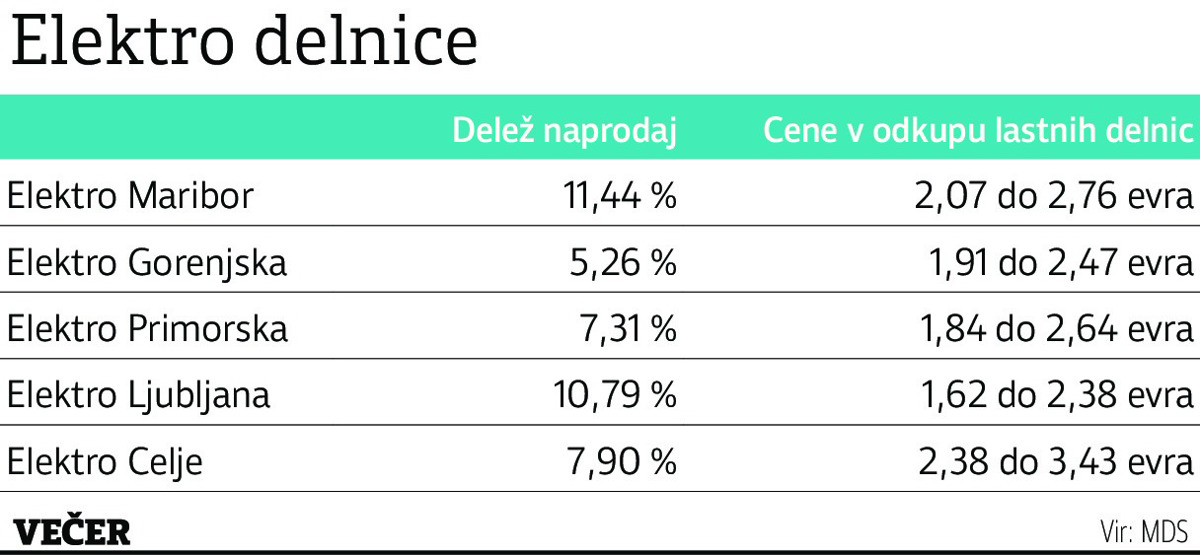1200x555 pixels.
Task: Click the Elektro Primorska row label
Action: (148, 329)
